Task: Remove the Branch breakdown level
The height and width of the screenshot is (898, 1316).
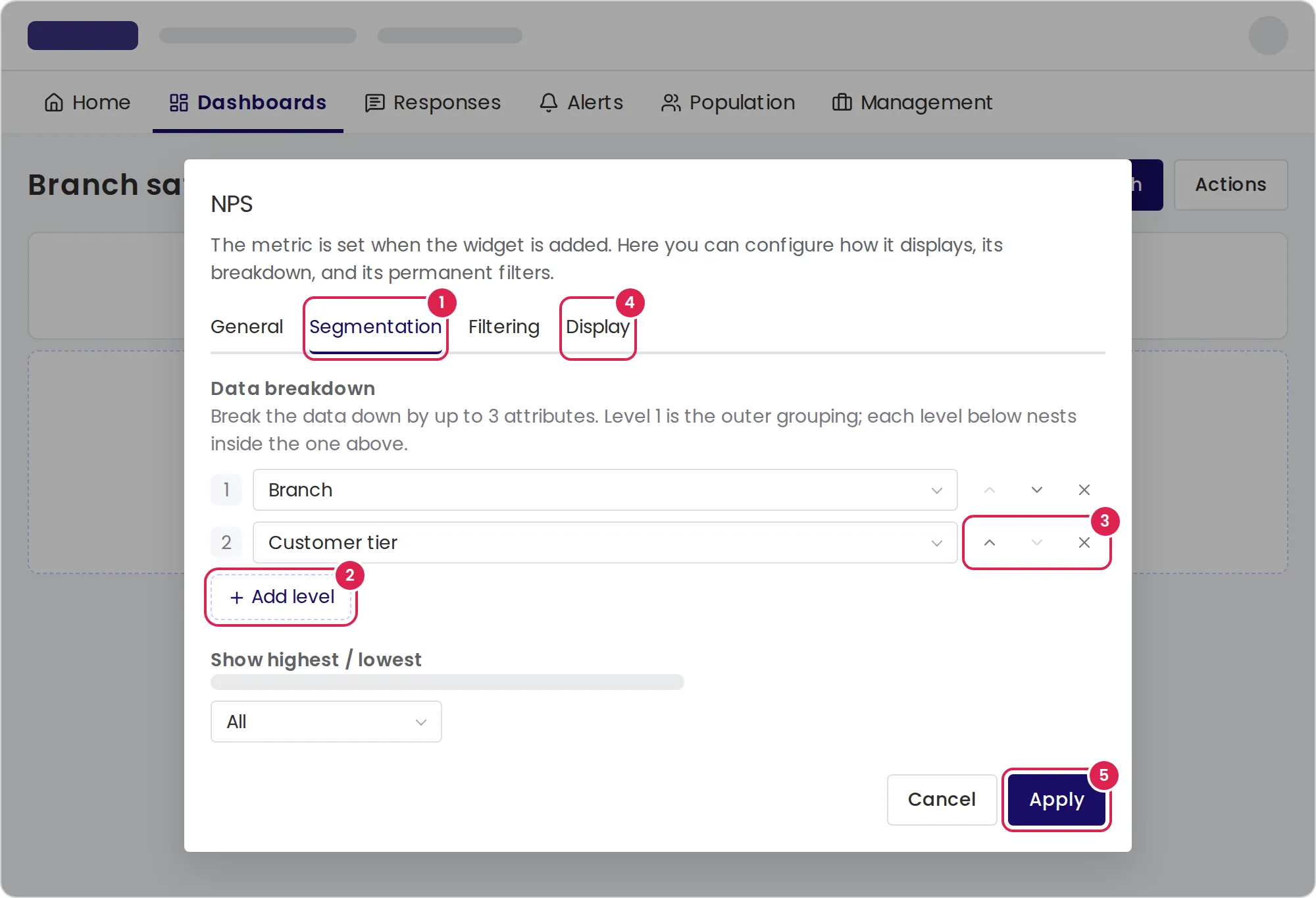Action: coord(1084,490)
